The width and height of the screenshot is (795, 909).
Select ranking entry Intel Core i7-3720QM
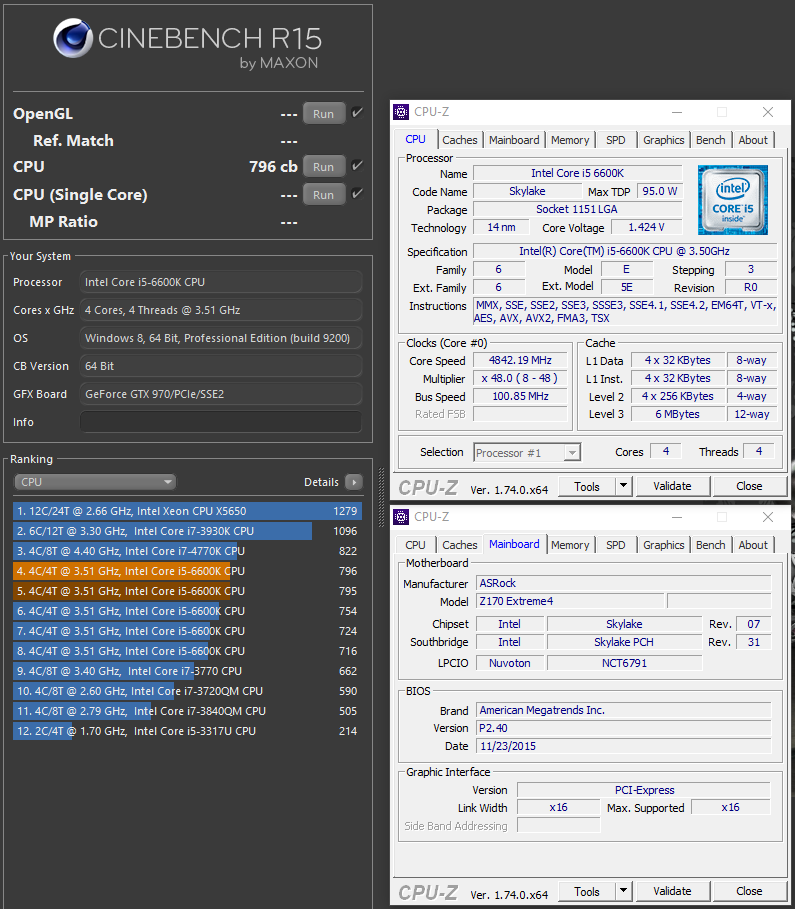187,691
